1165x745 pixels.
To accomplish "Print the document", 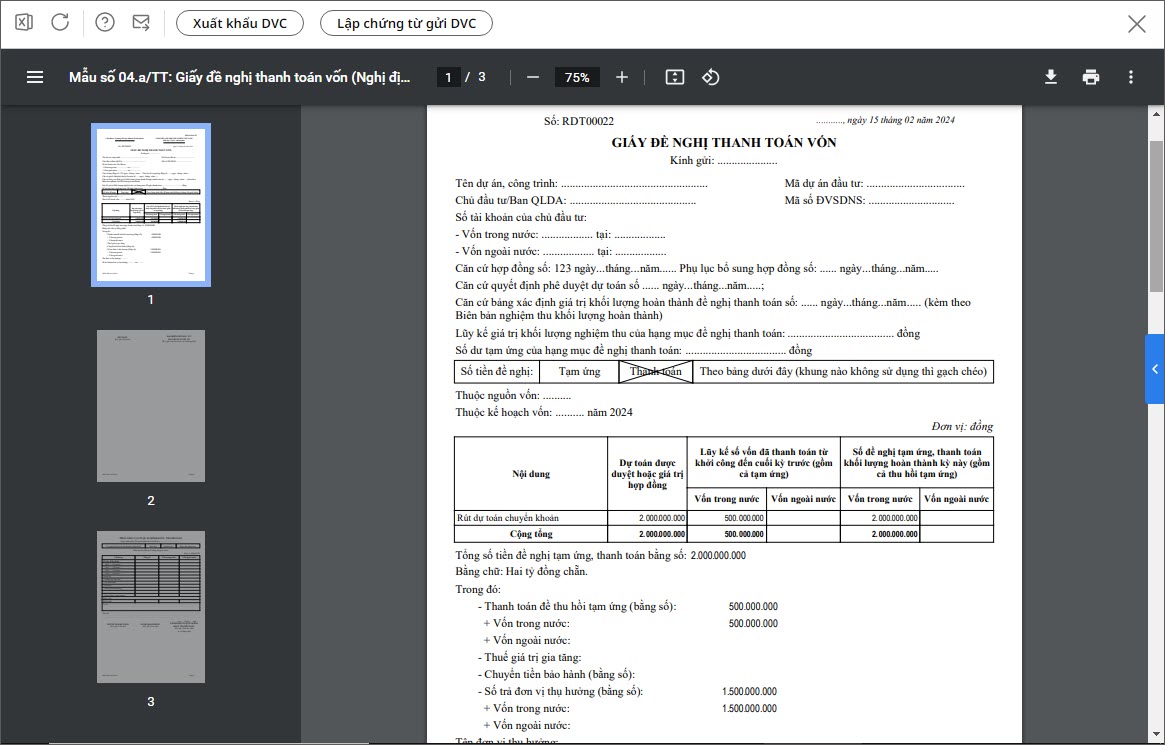I will pos(1091,77).
